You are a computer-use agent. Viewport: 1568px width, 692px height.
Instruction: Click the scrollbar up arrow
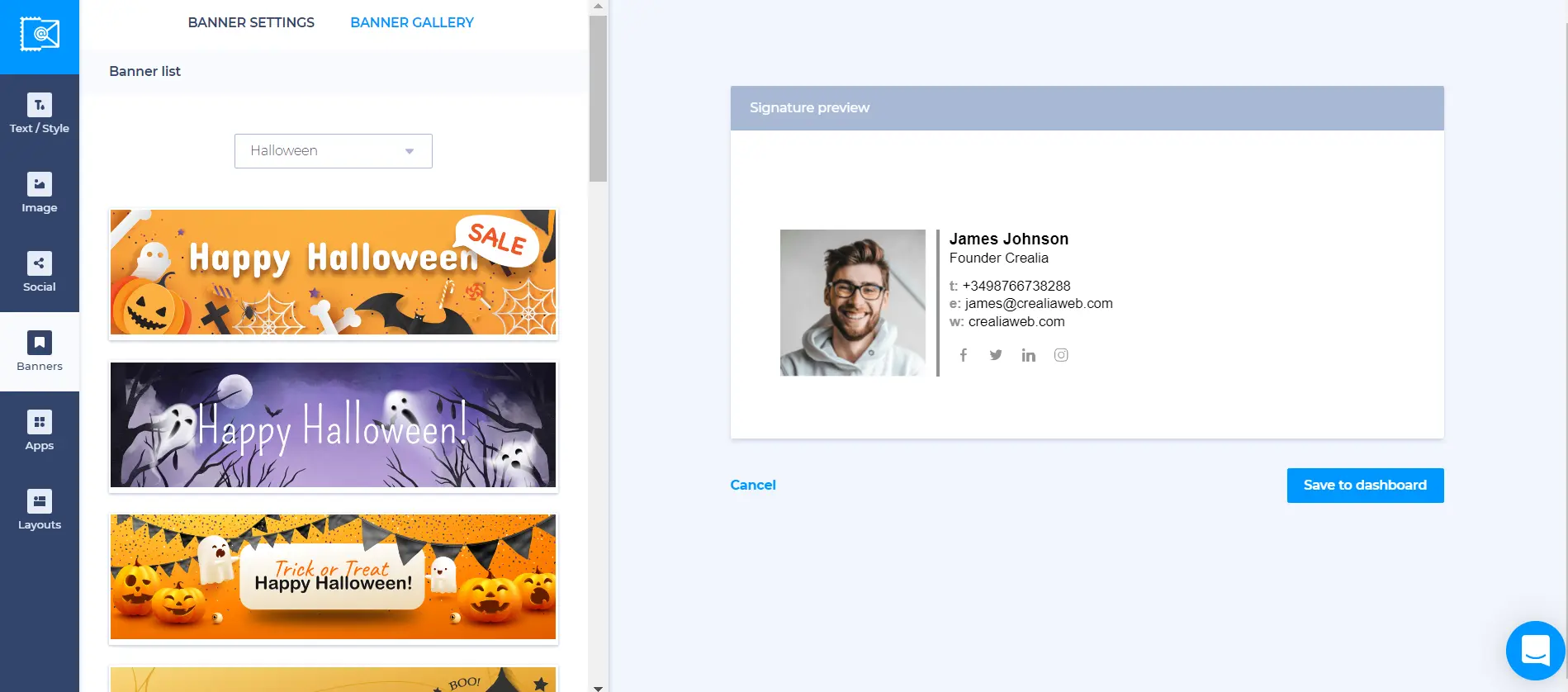598,6
